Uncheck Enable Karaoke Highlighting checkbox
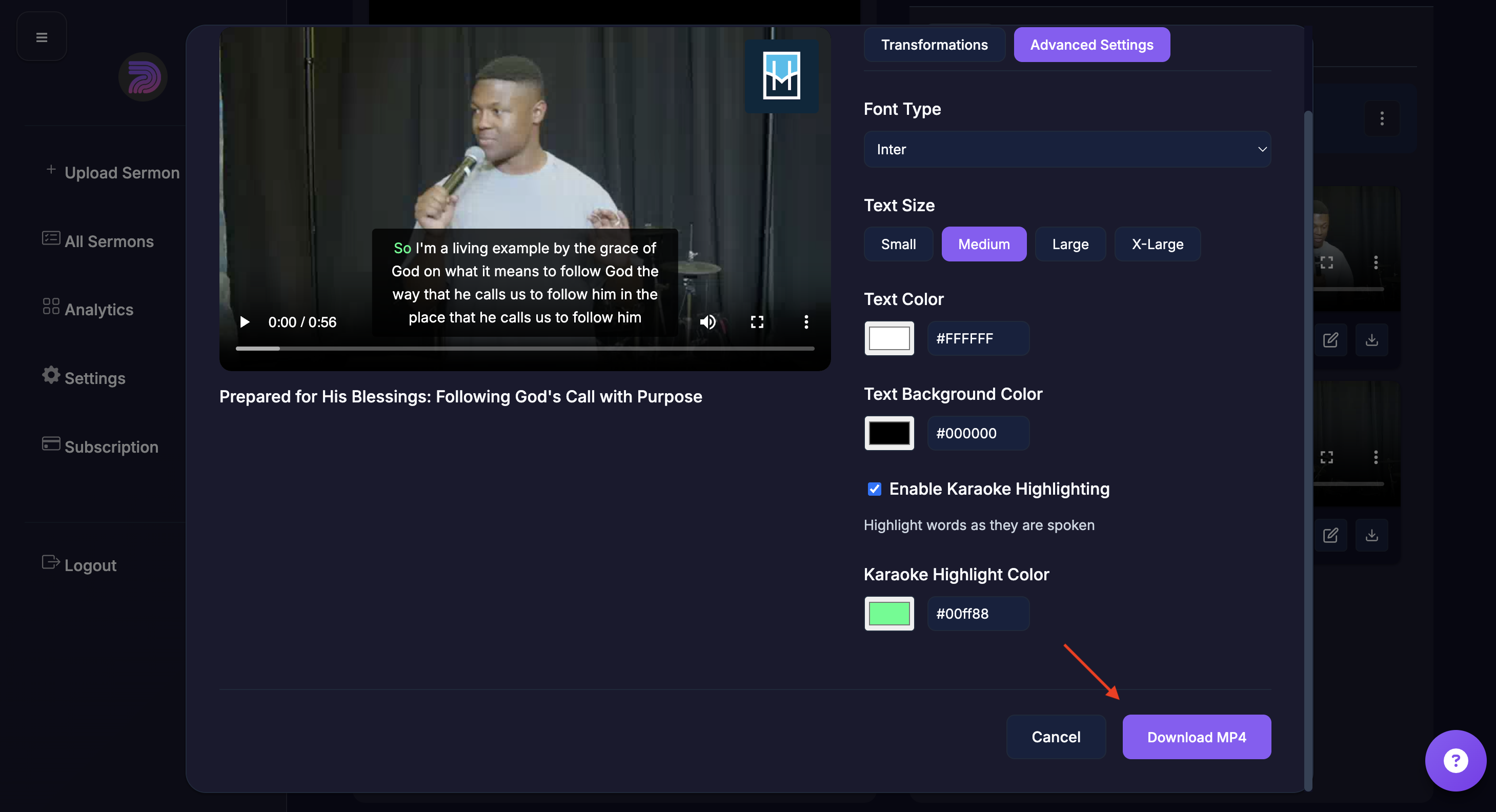The height and width of the screenshot is (812, 1496). coord(874,489)
